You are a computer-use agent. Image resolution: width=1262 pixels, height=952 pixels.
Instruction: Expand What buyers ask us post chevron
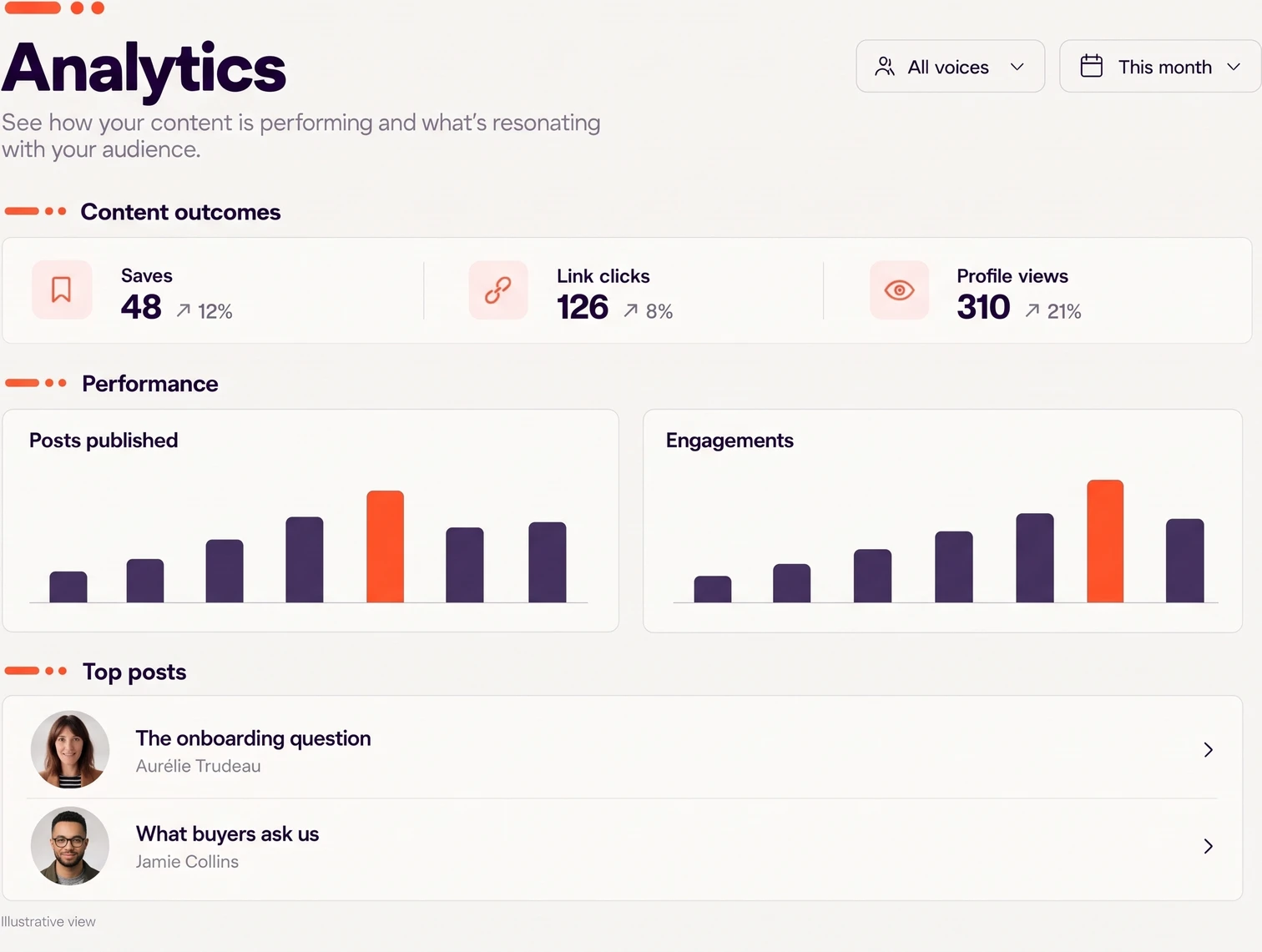coord(1208,846)
